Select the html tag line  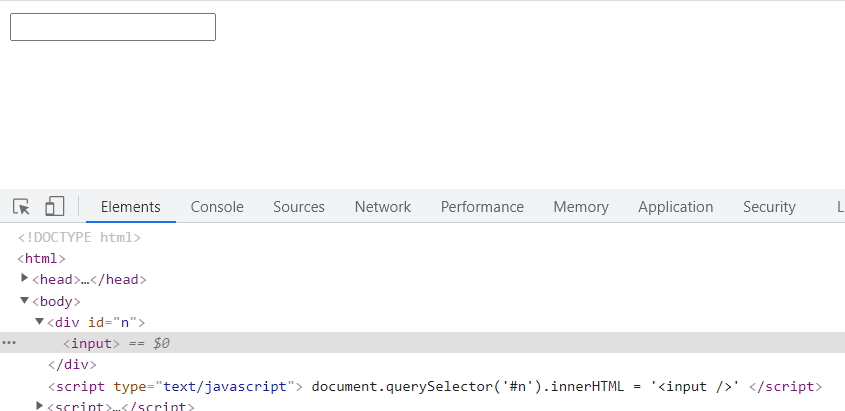(41, 259)
